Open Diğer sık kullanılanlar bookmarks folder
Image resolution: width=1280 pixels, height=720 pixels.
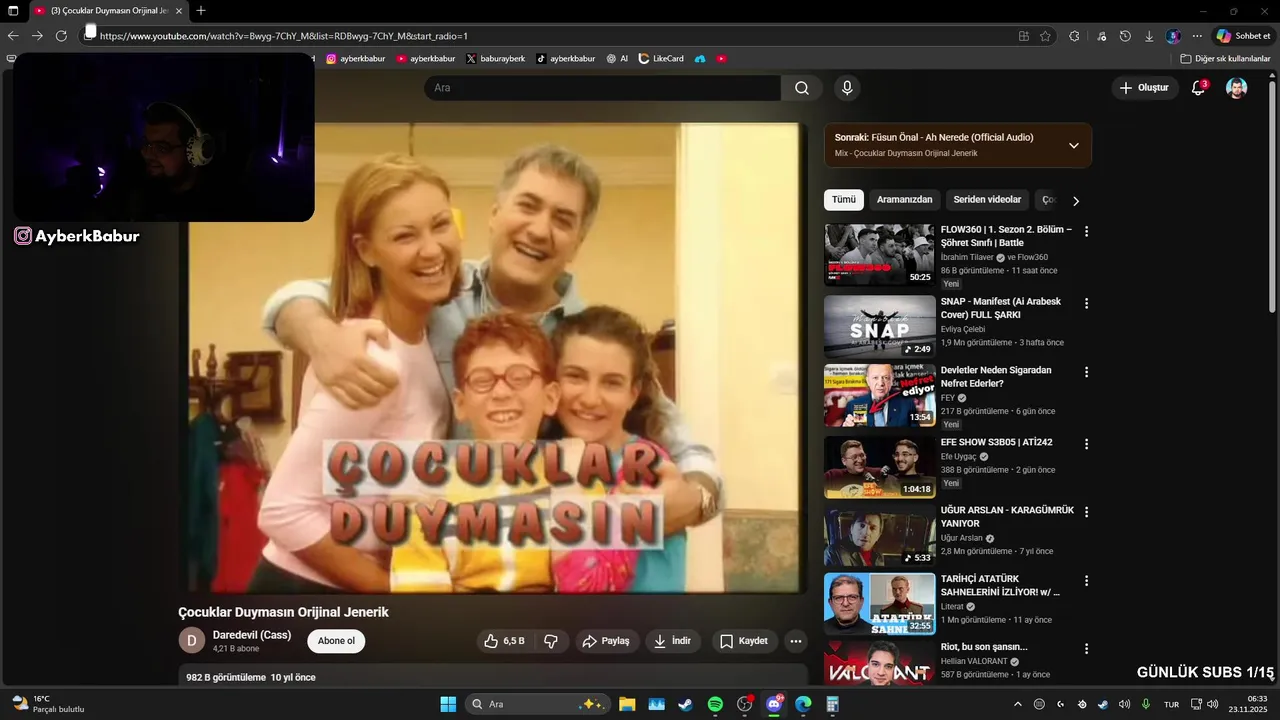[1225, 59]
